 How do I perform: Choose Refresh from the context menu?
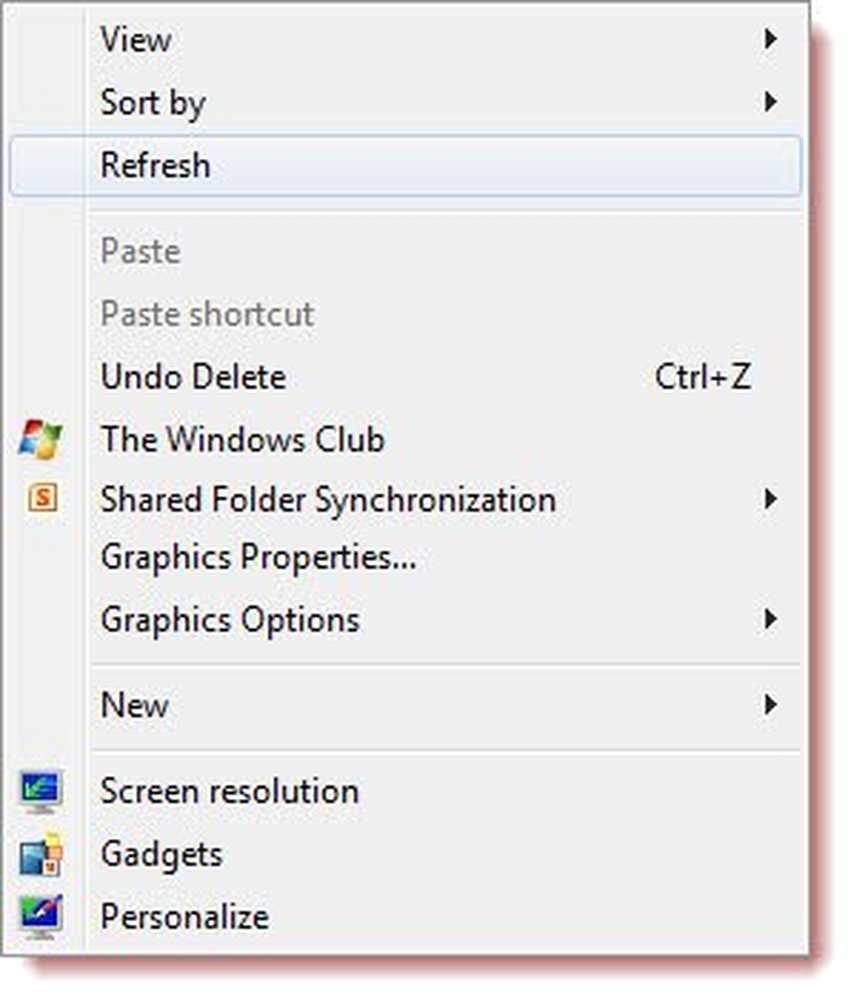156,165
